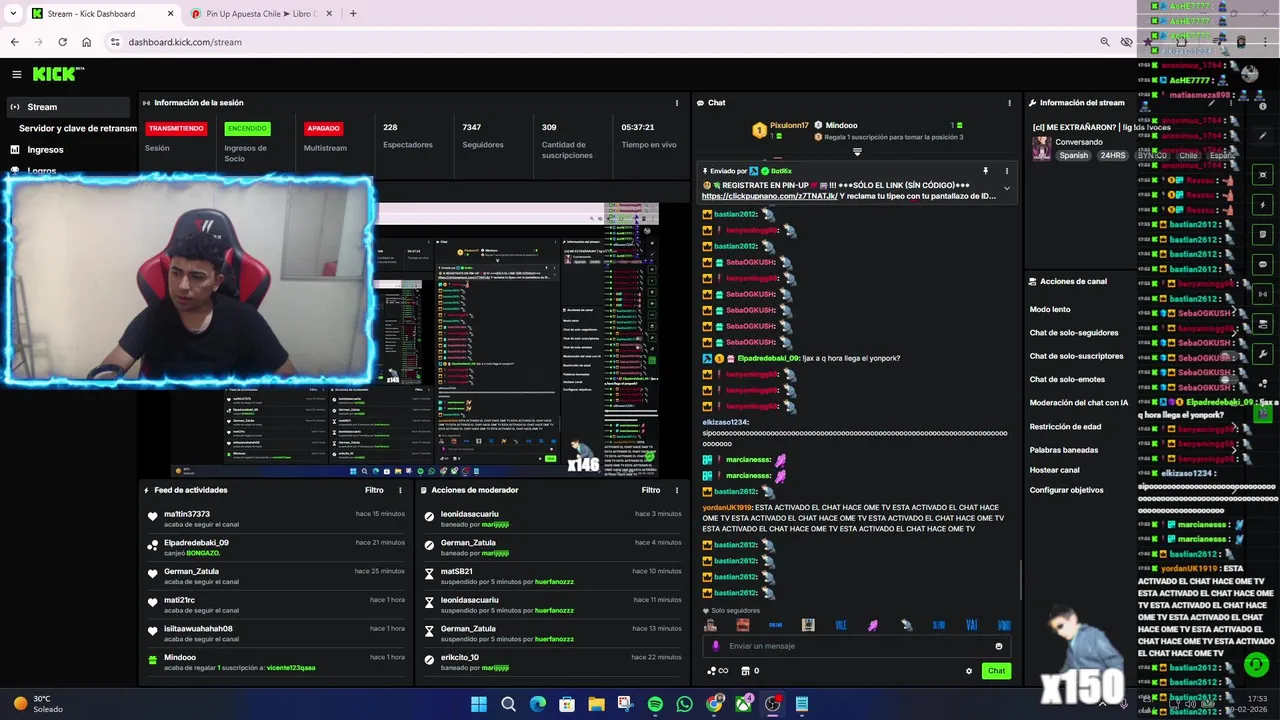Expand the gift leaderboard chevron
1280x720 pixels.
[857, 152]
